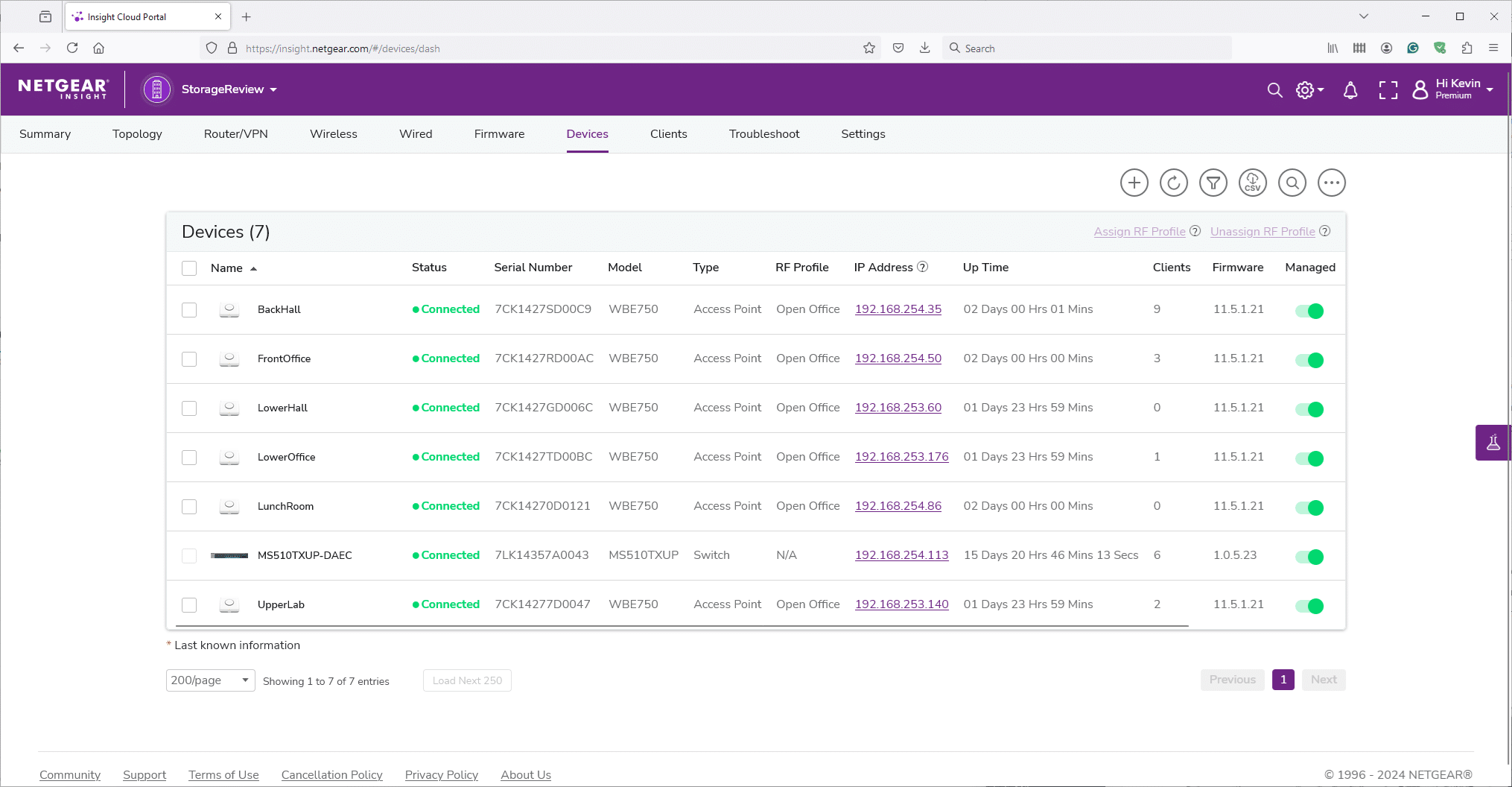This screenshot has height=787, width=1512.
Task: Open the notifications bell
Action: tap(1350, 90)
